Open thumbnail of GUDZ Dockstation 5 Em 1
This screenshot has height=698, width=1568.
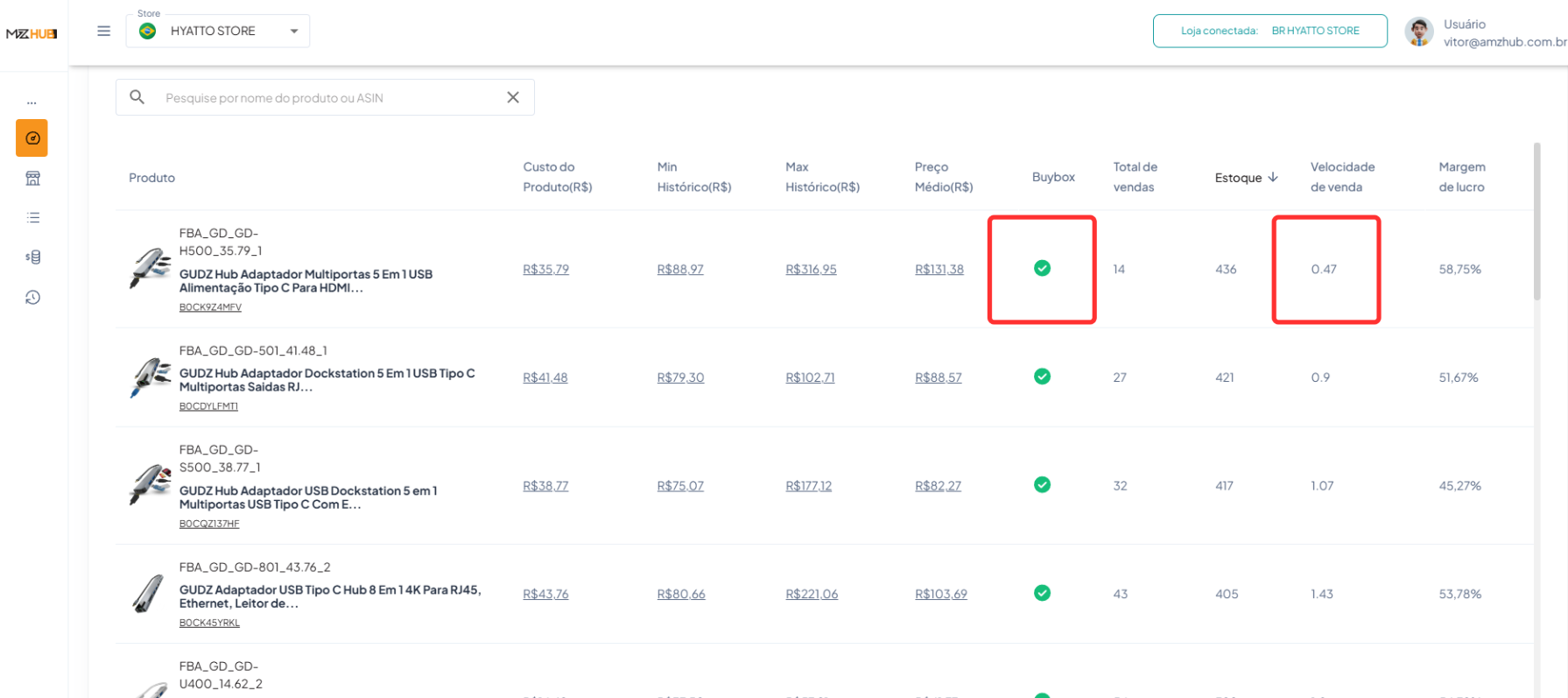point(151,377)
